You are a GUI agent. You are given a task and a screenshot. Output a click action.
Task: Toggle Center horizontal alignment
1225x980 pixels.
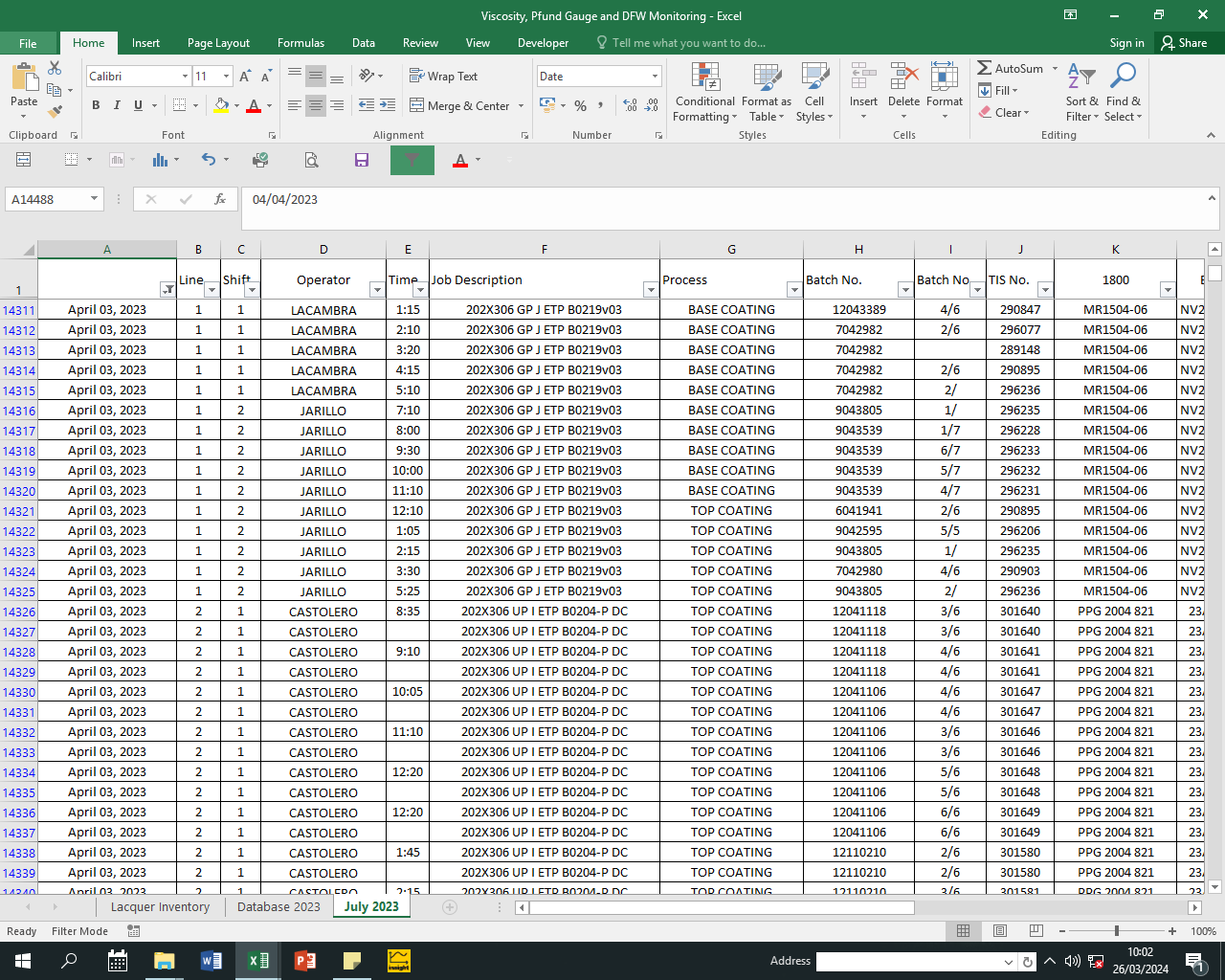click(316, 105)
